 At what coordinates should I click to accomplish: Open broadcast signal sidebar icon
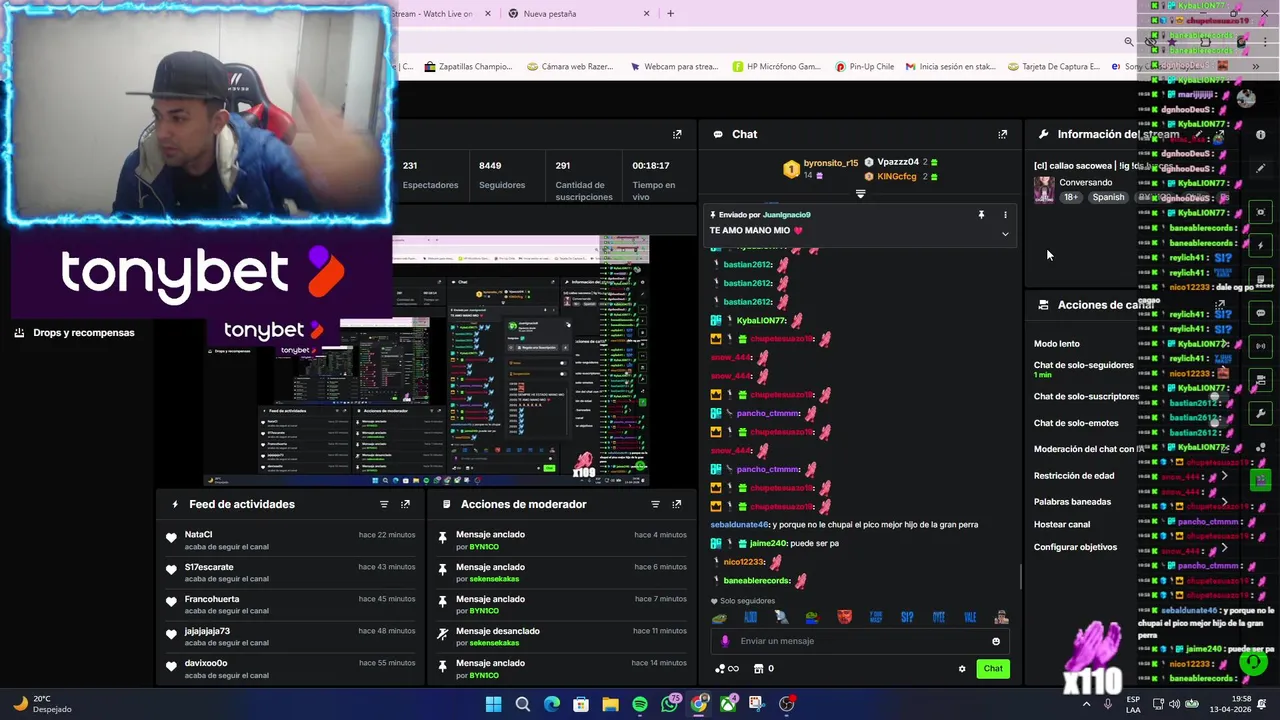point(1261,346)
